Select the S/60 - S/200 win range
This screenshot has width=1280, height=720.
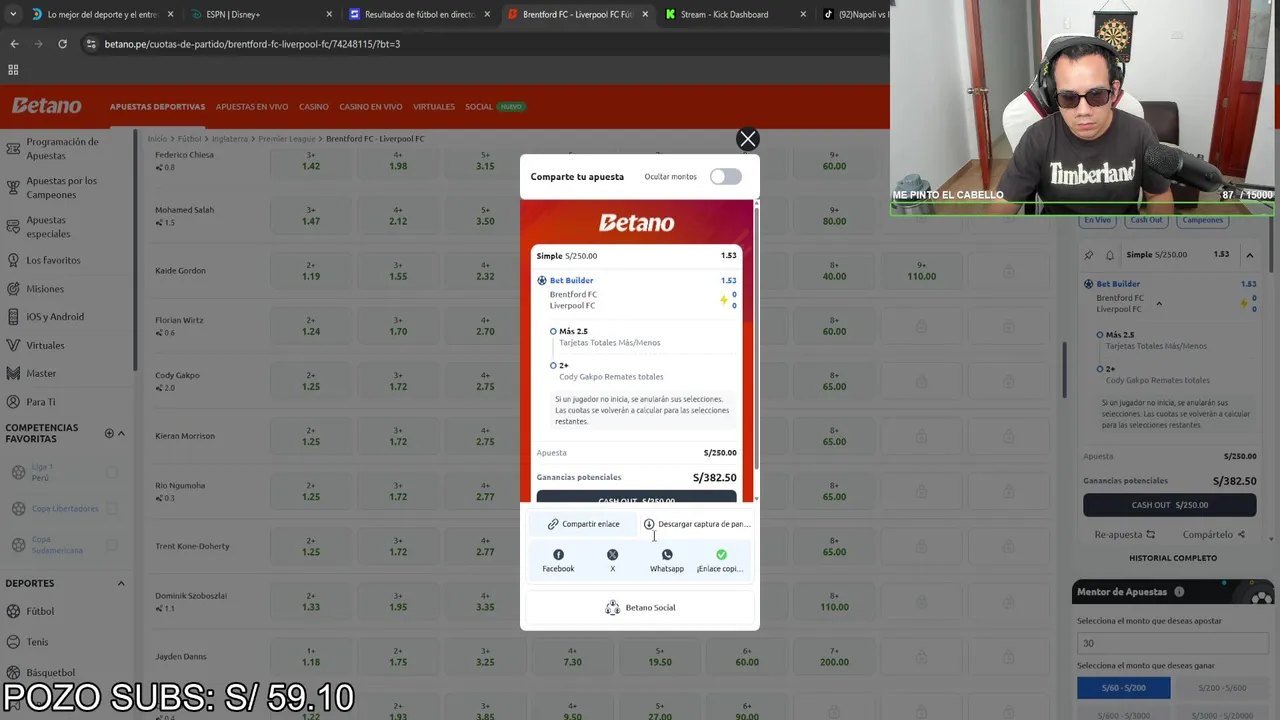1123,688
